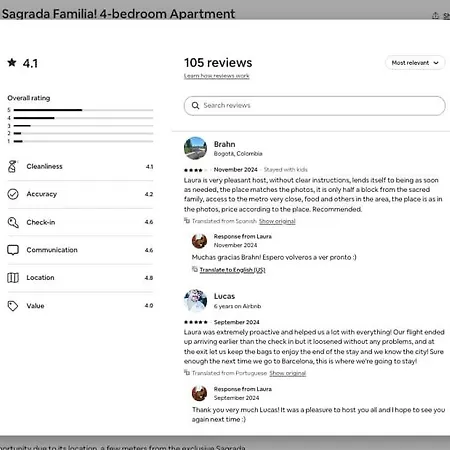Click the 105 reviews heading
This screenshot has width=450, height=450.
click(218, 63)
